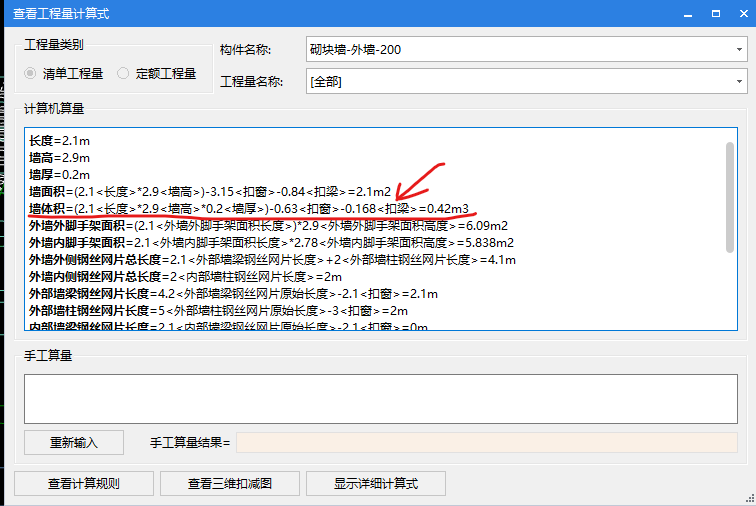Click the 外墙内侧钢丝网片总长度 line
This screenshot has height=506, width=756.
(185, 277)
